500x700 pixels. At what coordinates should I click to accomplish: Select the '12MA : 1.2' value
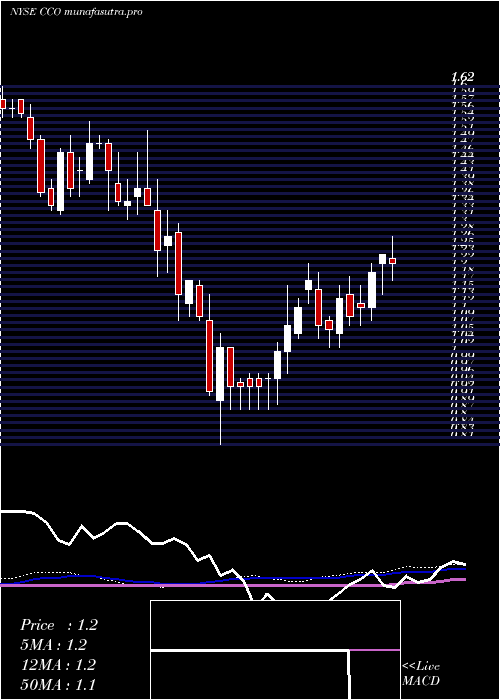[x=58, y=665]
